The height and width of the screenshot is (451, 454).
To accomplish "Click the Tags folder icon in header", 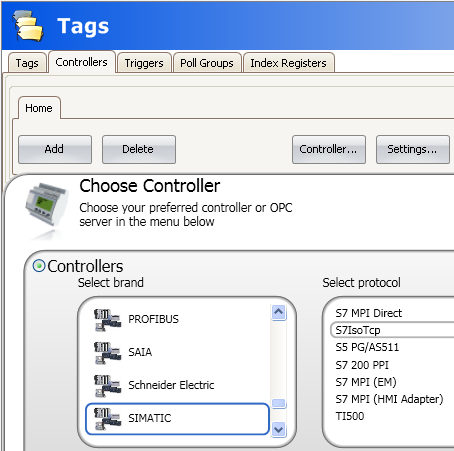I will point(28,26).
